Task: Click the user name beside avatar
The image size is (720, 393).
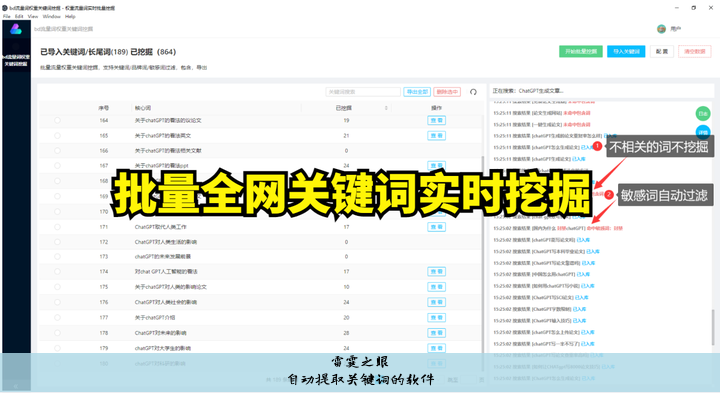Action: 675,29
